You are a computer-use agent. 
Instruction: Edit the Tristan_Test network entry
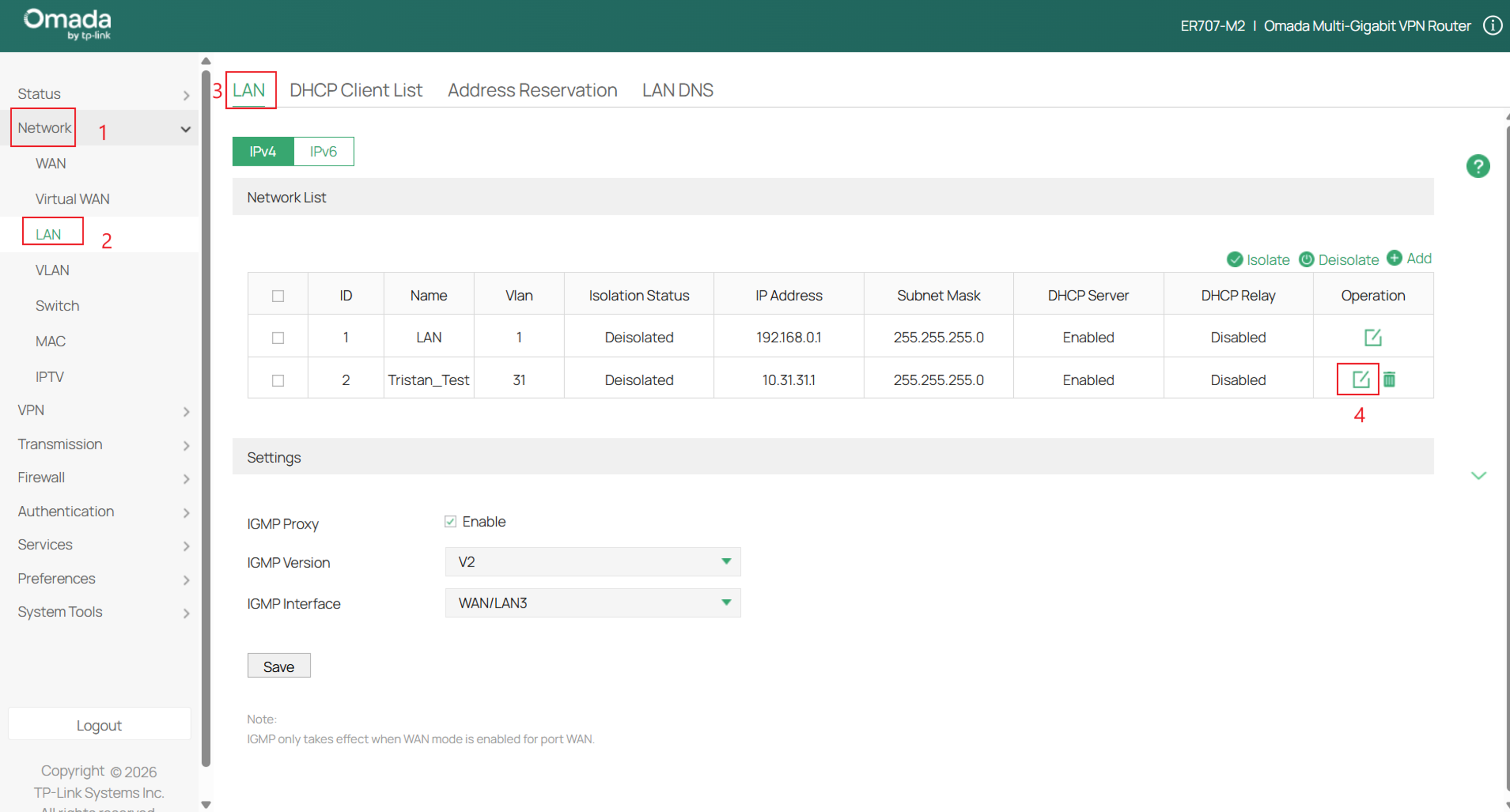pyautogui.click(x=1360, y=380)
